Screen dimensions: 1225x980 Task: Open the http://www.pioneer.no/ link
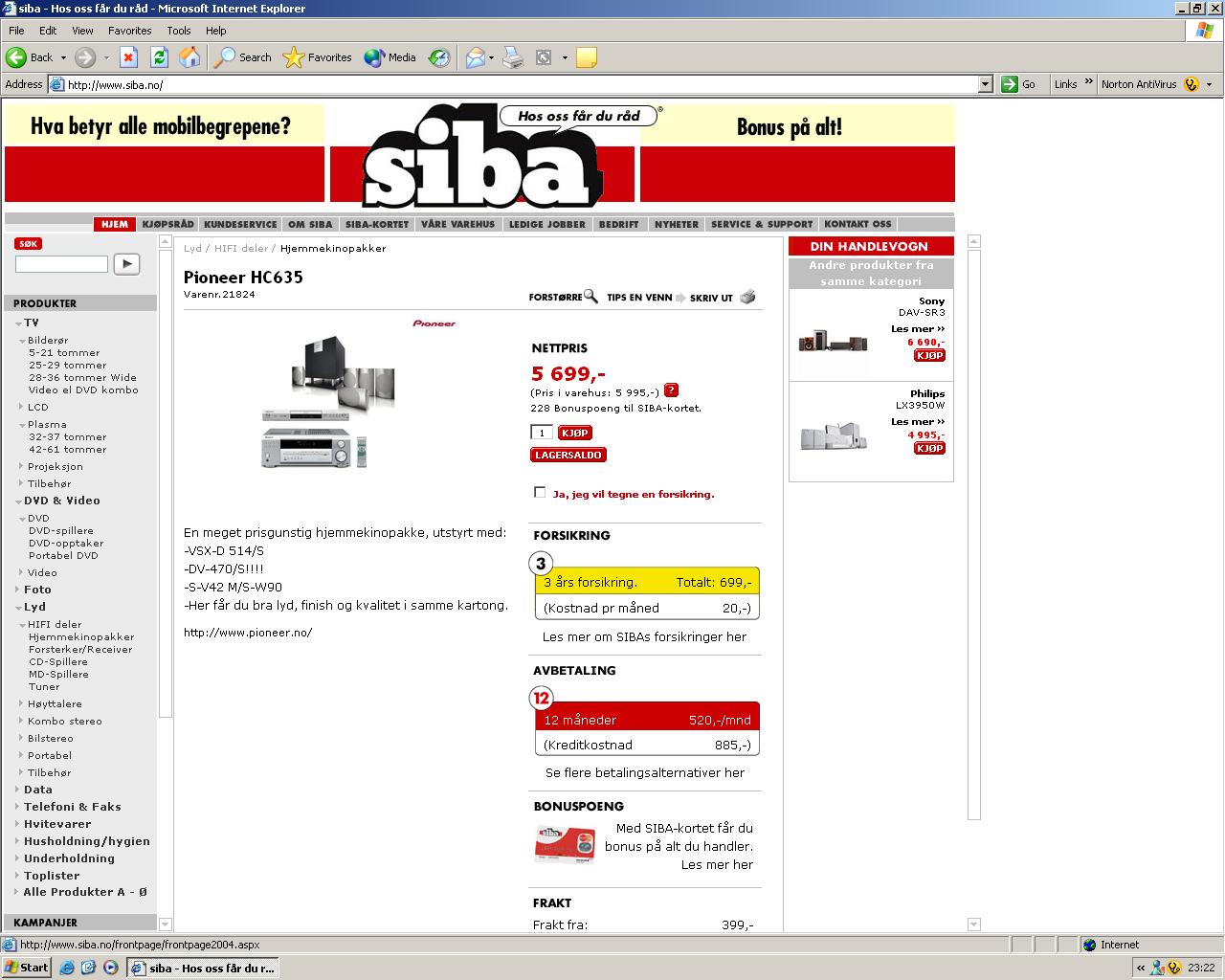click(248, 633)
